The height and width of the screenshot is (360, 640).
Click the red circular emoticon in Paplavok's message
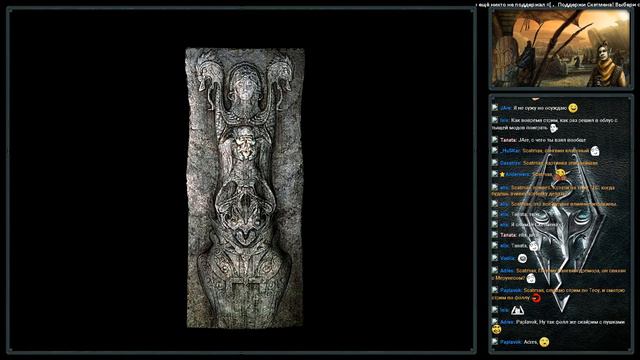pos(536,298)
